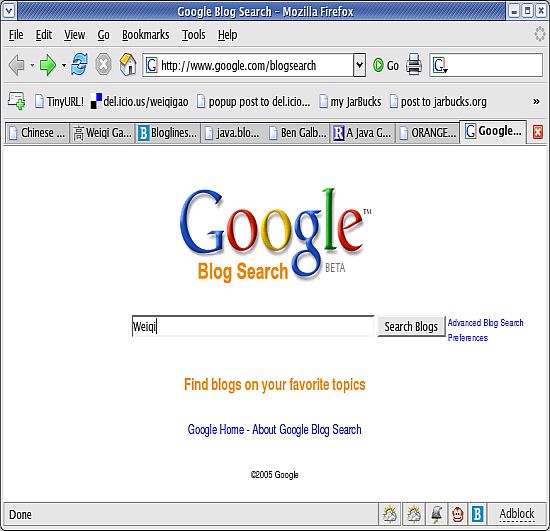Switch to the ORANGE... tab
550x531 pixels.
[428, 133]
